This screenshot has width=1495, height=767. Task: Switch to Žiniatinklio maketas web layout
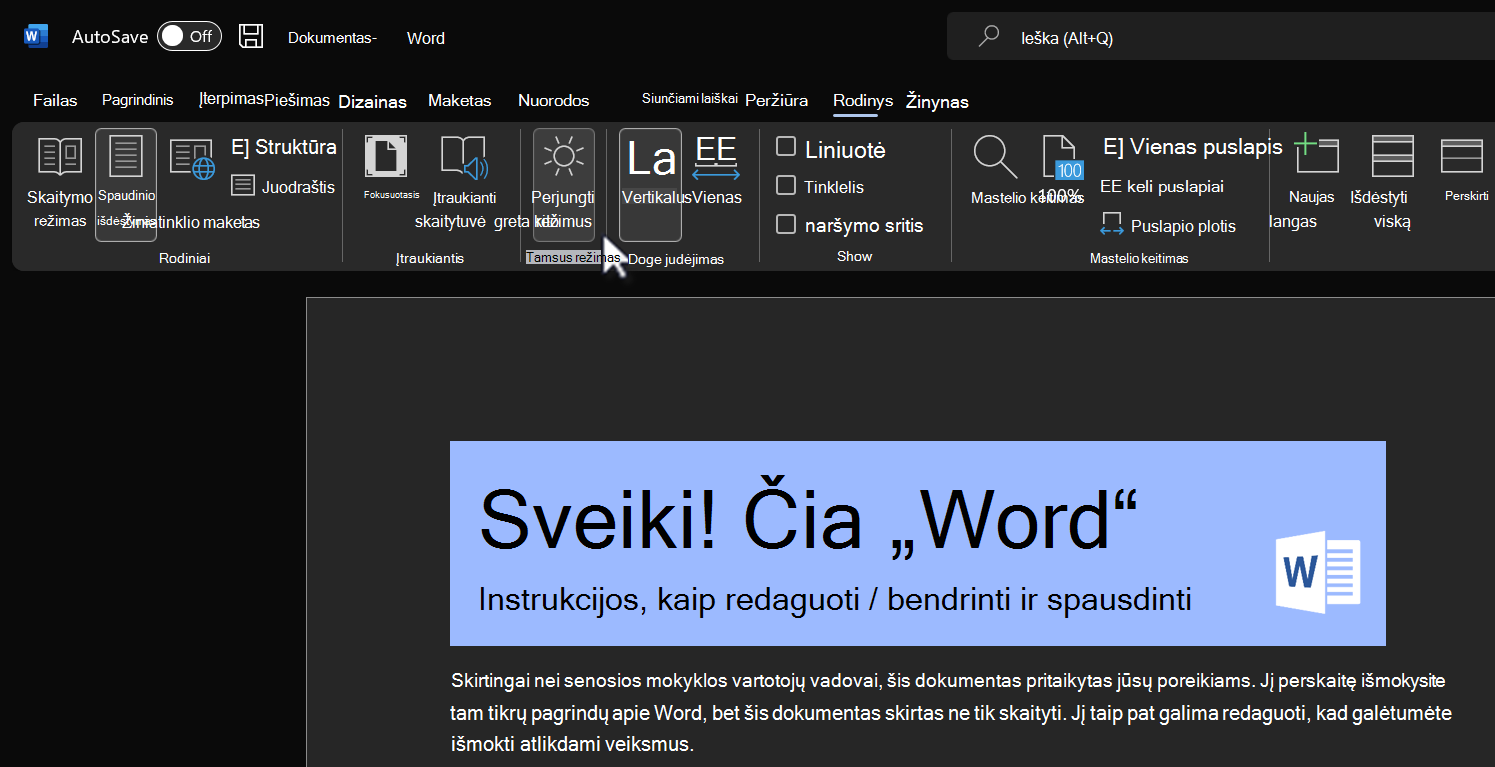(192, 159)
